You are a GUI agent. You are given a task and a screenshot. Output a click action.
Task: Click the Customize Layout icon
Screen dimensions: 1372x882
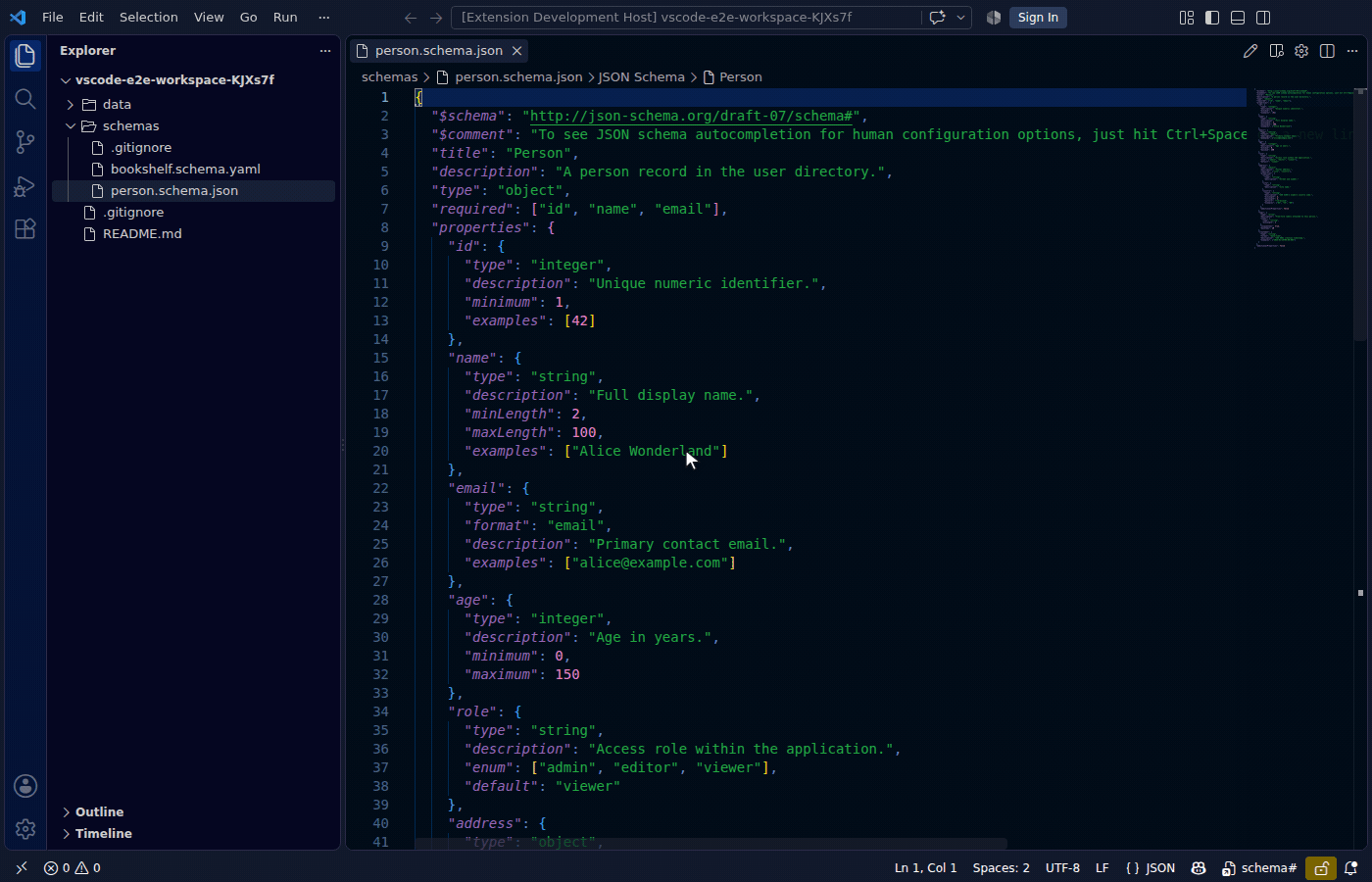(1187, 18)
